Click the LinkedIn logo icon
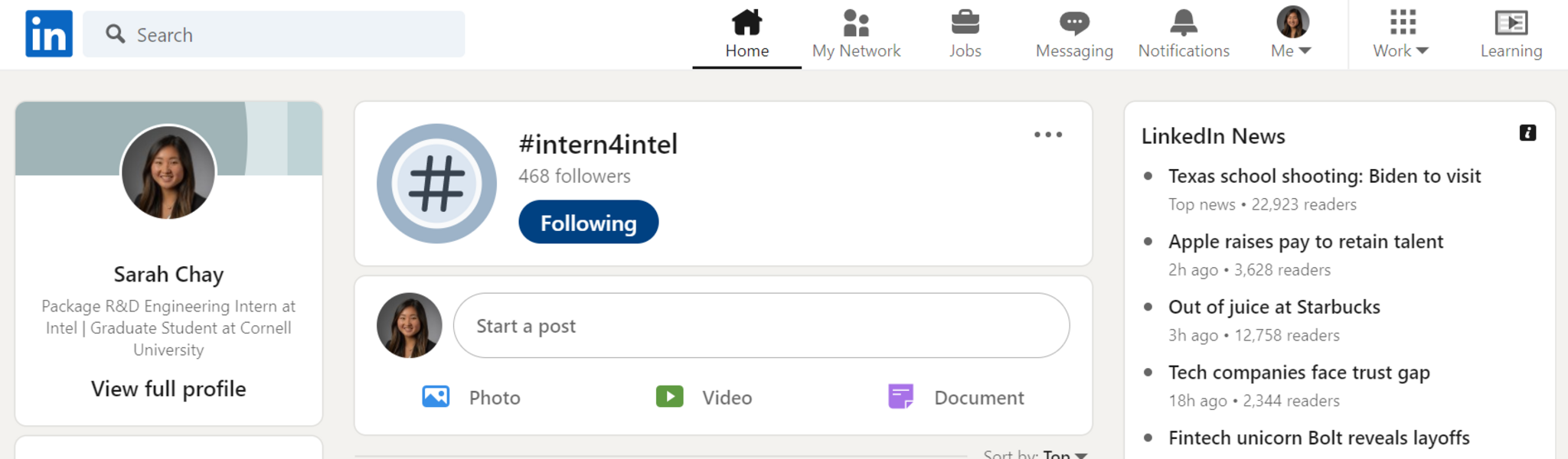 click(49, 34)
